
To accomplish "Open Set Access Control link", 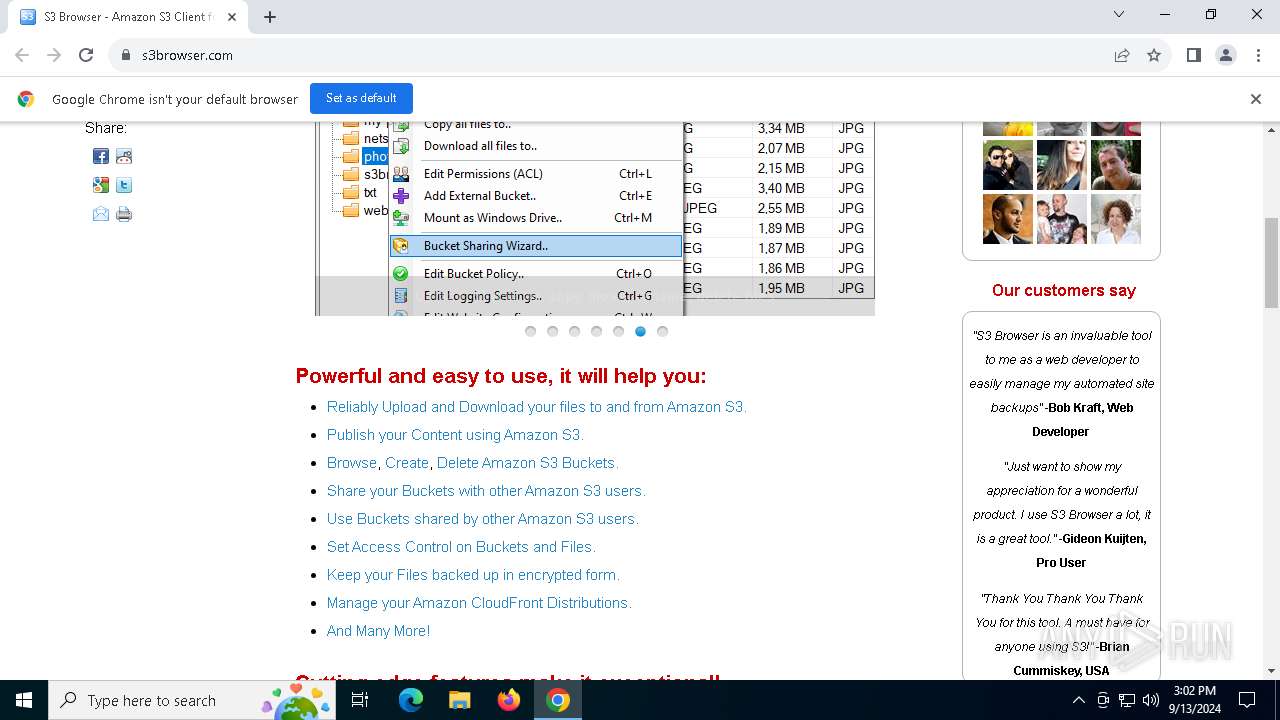I will coord(461,547).
